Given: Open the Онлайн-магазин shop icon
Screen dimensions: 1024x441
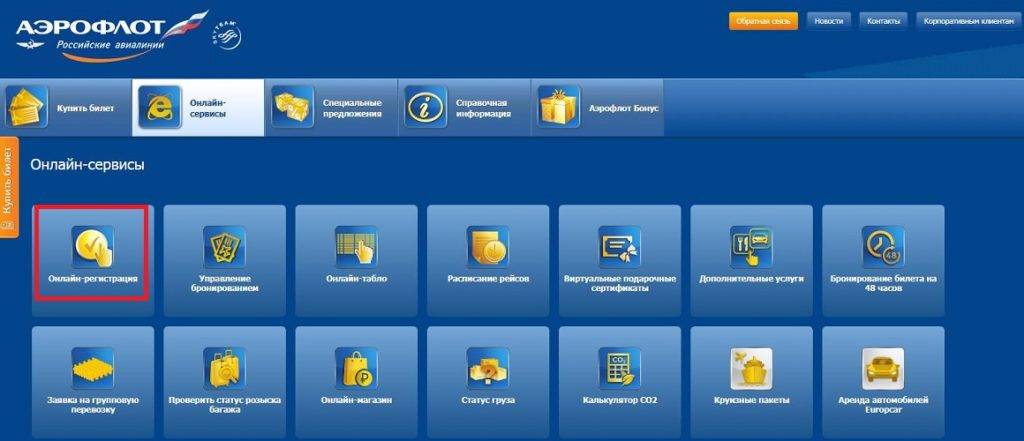Looking at the screenshot, I should (x=356, y=368).
